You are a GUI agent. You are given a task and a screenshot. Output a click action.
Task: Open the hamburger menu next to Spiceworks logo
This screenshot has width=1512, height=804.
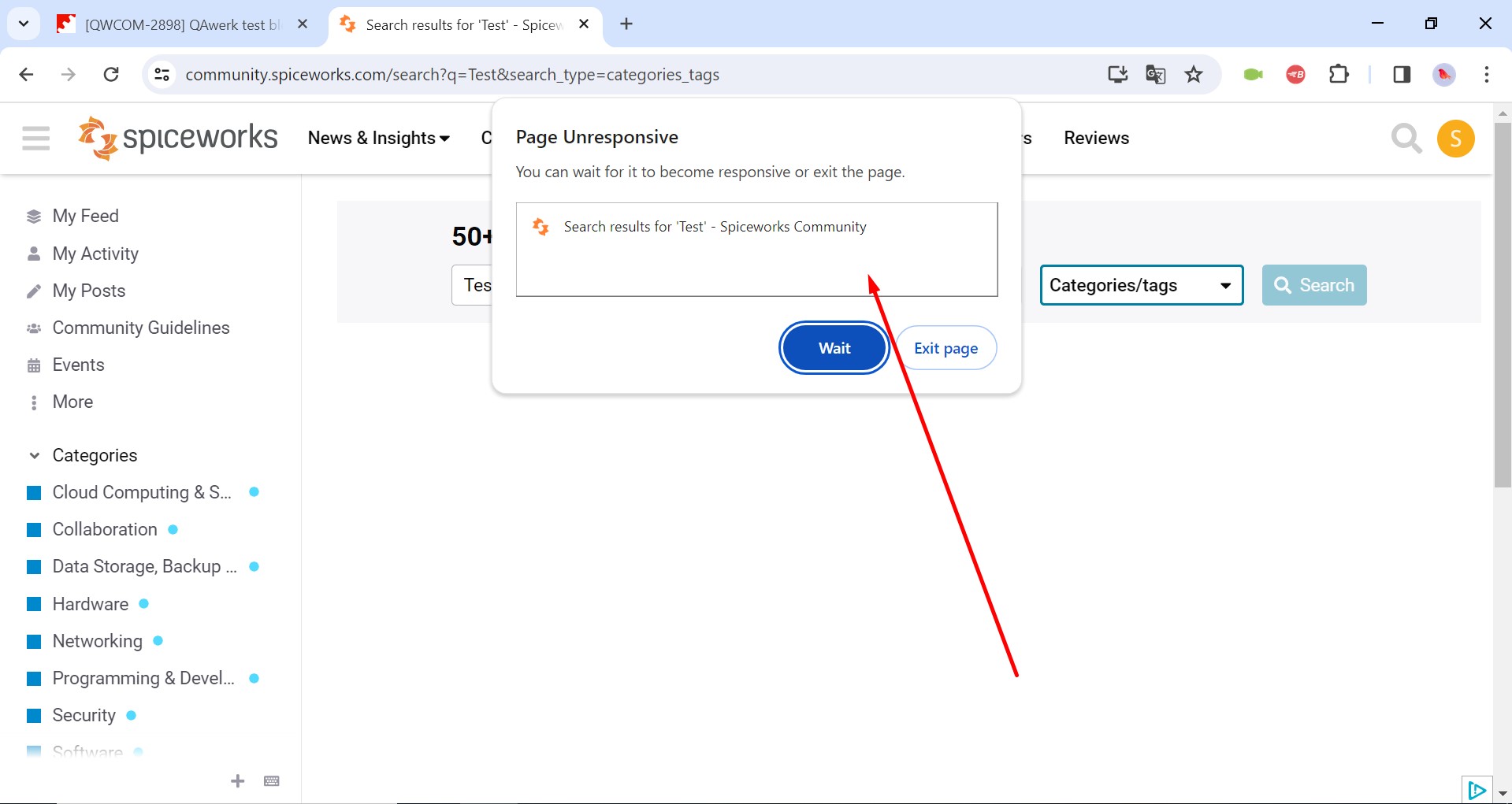click(x=35, y=138)
